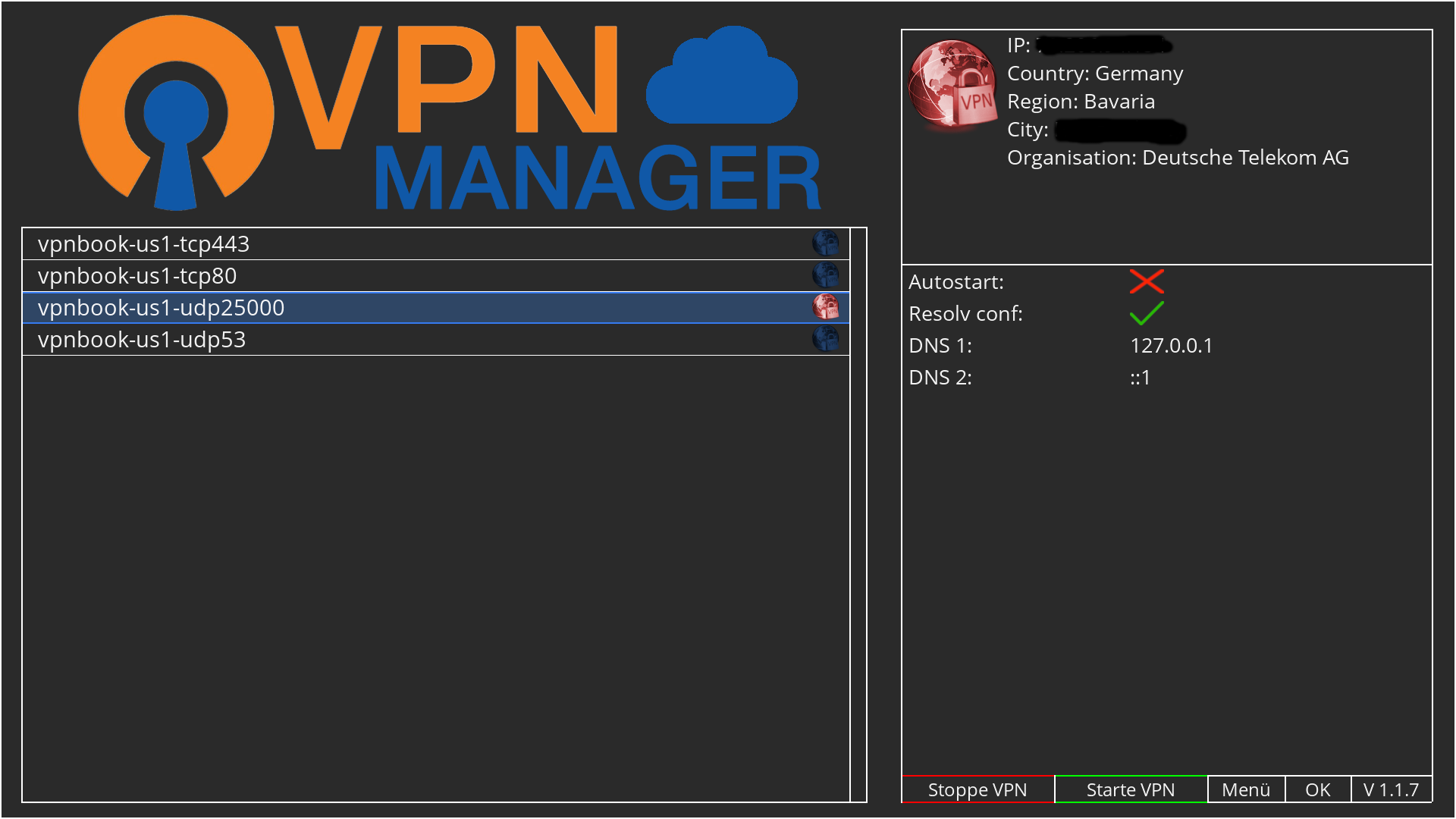This screenshot has width=1456, height=819.
Task: Select highlighted vpnbook-us1-udp25000 entry
Action: click(x=161, y=308)
